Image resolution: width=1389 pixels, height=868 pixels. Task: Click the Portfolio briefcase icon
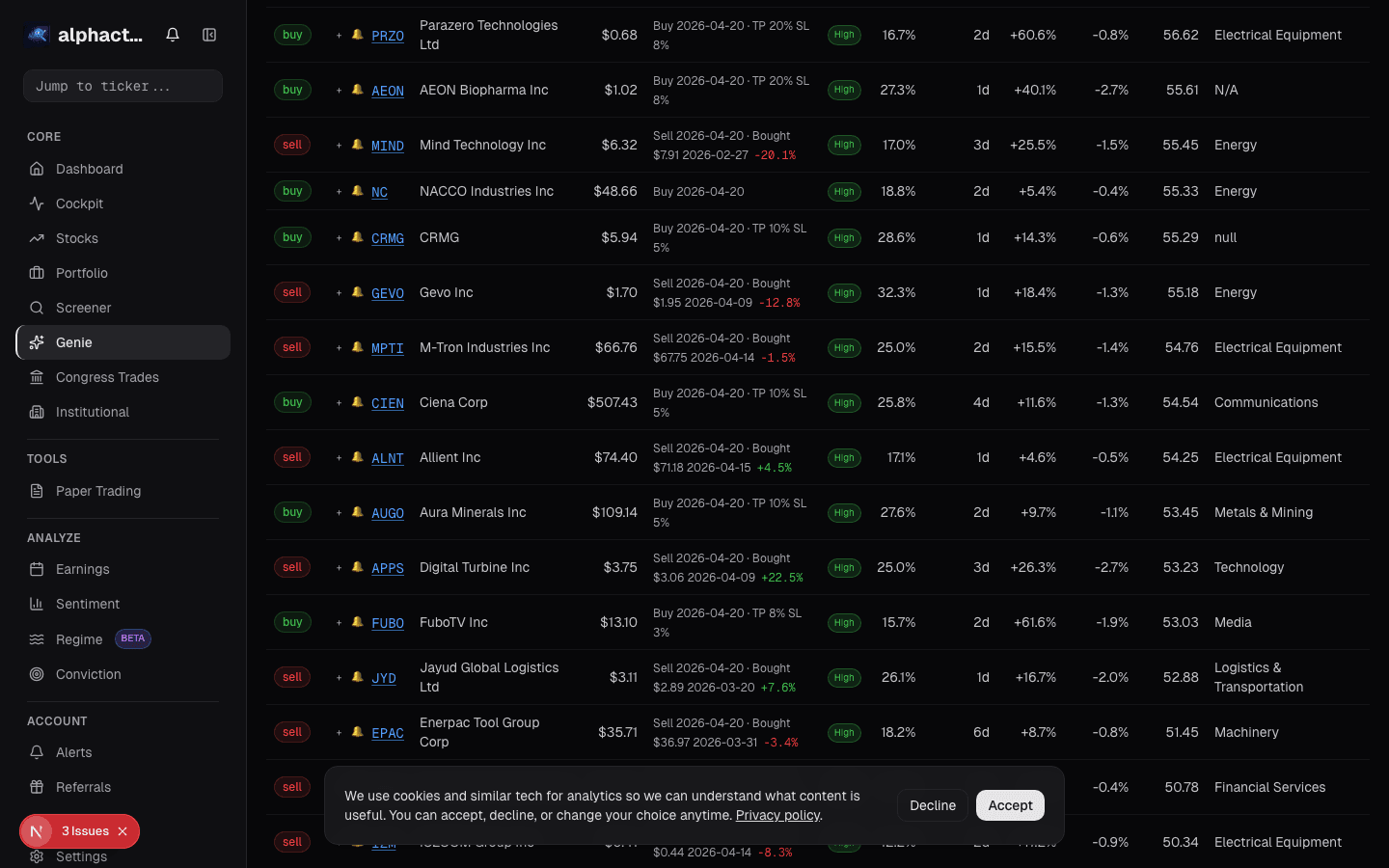tap(39, 273)
